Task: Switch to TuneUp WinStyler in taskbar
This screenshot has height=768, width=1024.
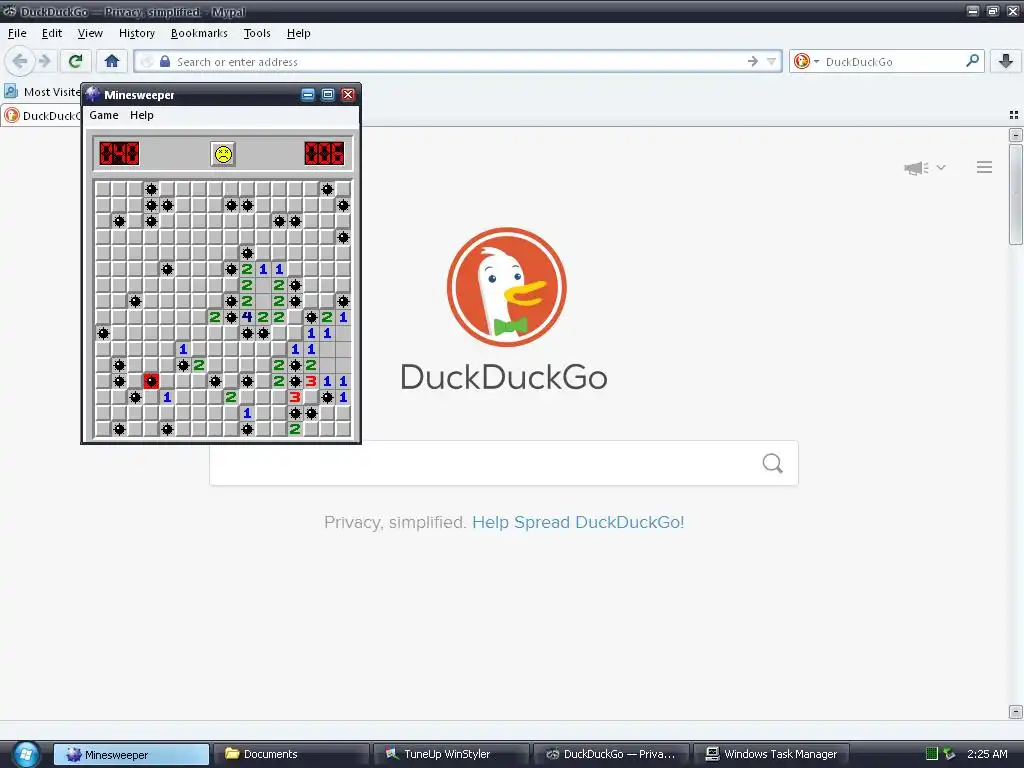Action: click(x=451, y=754)
